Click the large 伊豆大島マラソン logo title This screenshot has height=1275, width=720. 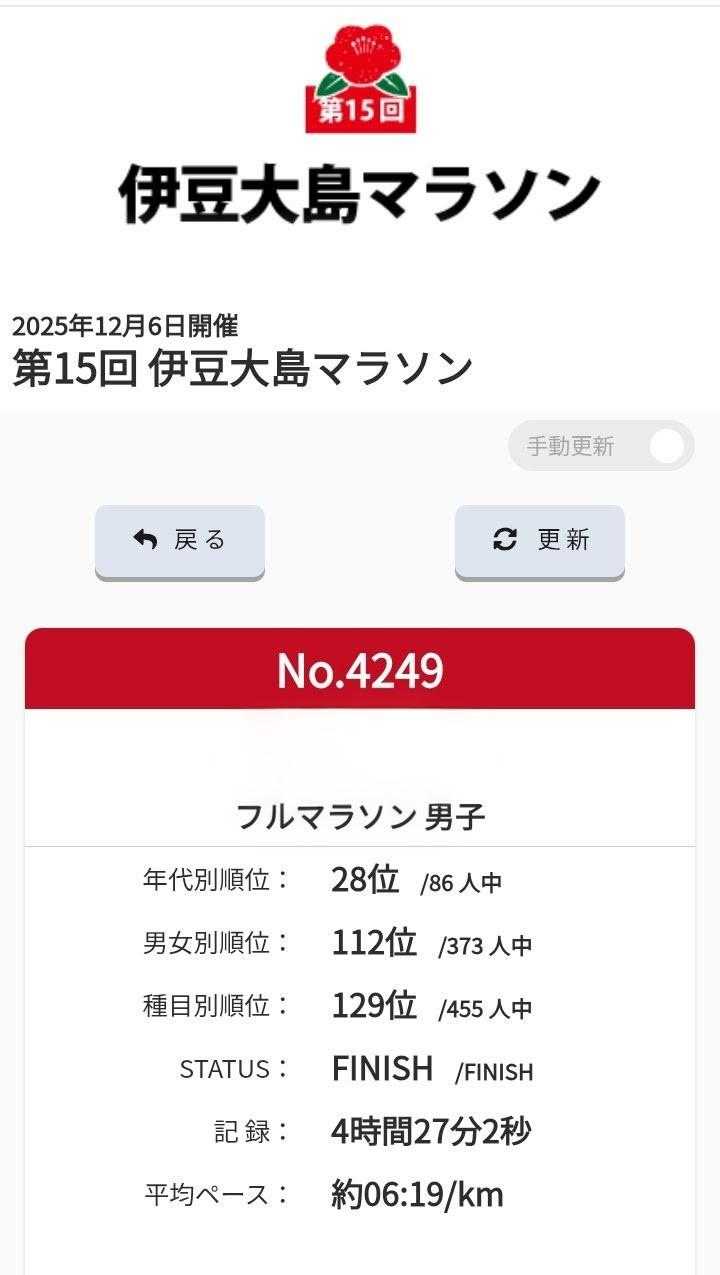(x=360, y=194)
